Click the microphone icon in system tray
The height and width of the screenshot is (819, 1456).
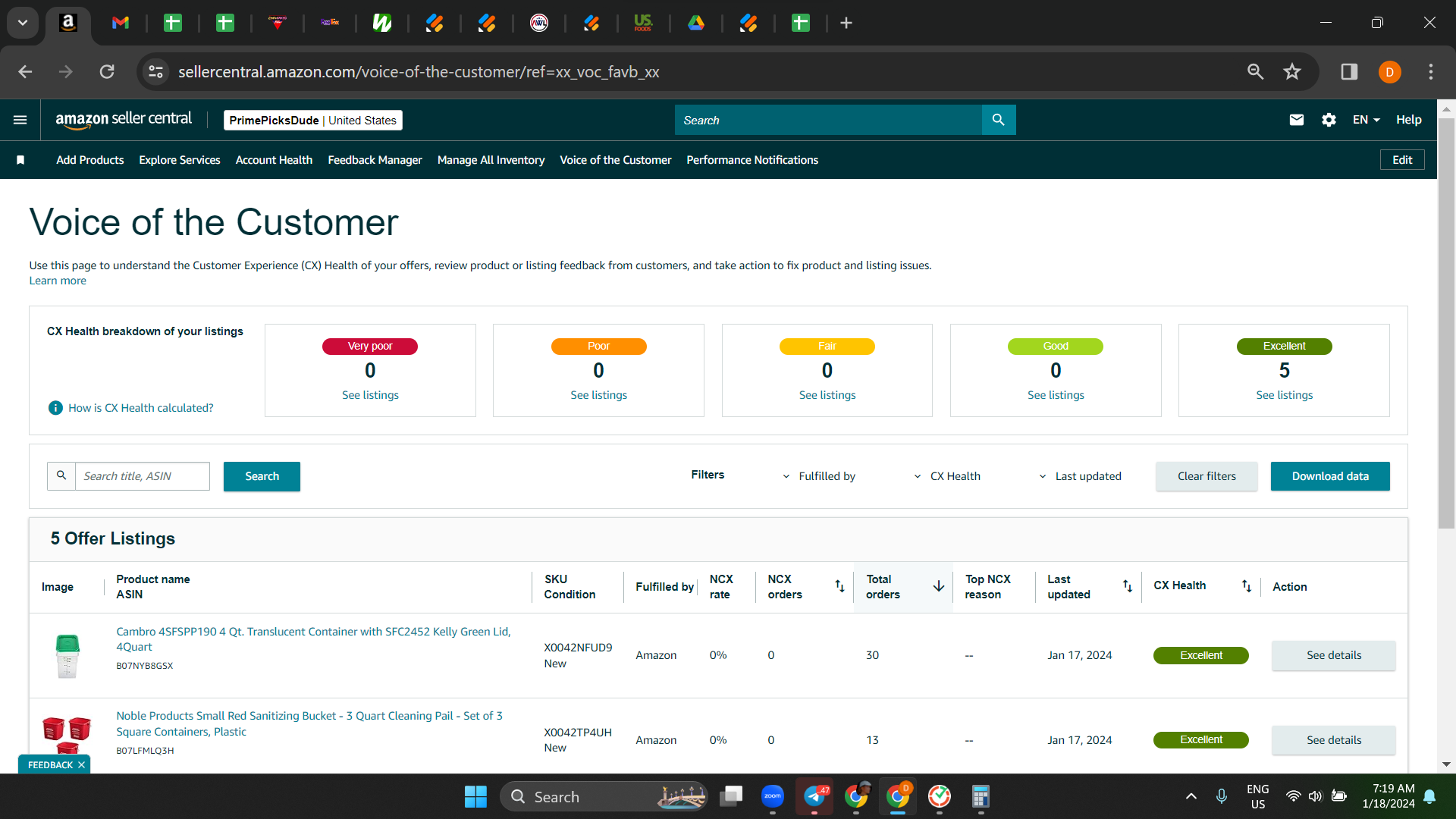[x=1221, y=796]
